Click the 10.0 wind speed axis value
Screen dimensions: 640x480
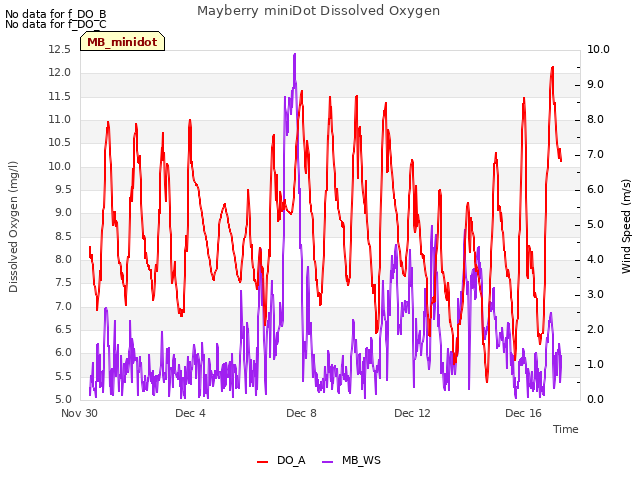click(598, 50)
